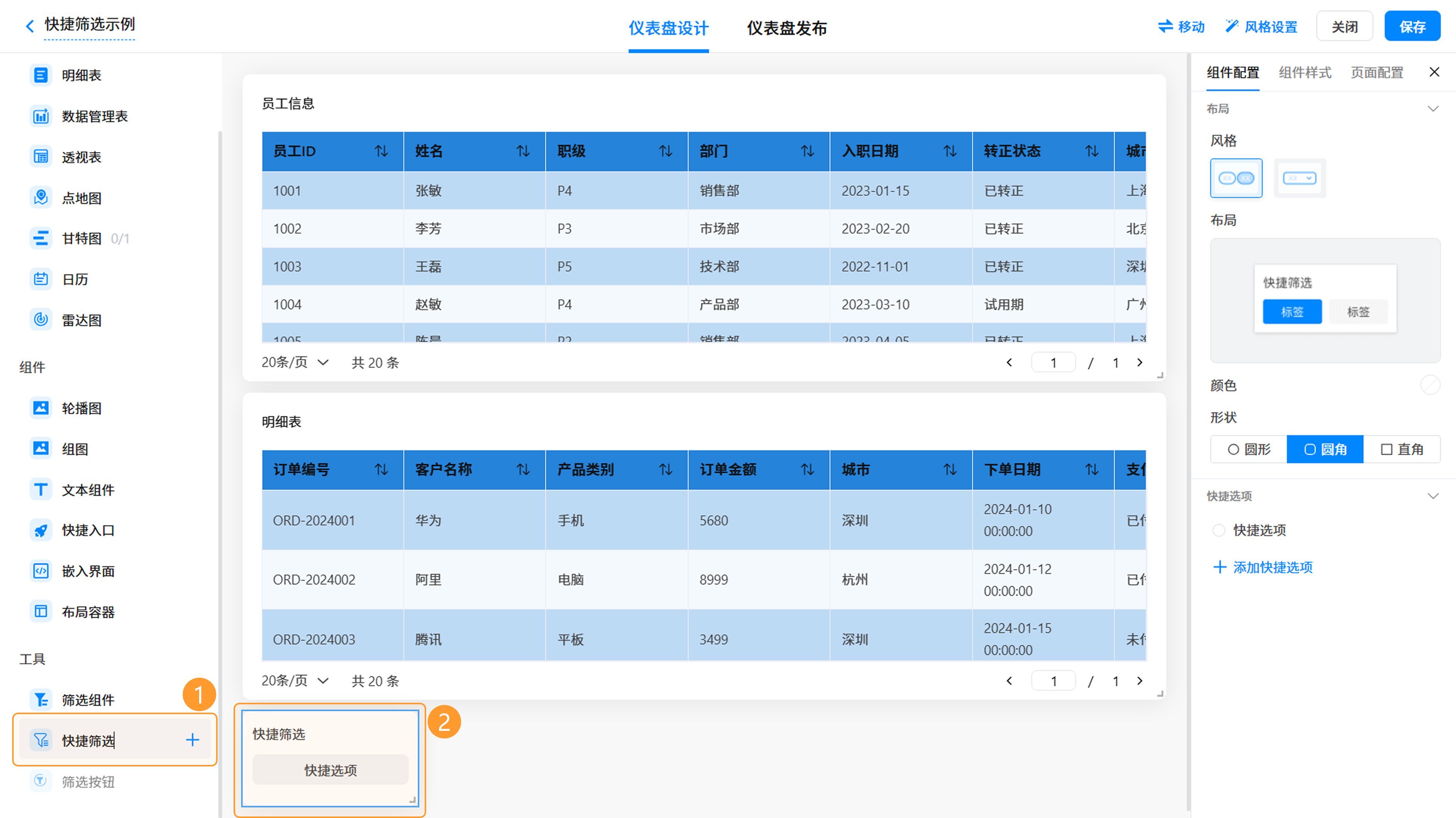This screenshot has height=818, width=1456.
Task: Select the 甘特图 icon
Action: [41, 238]
